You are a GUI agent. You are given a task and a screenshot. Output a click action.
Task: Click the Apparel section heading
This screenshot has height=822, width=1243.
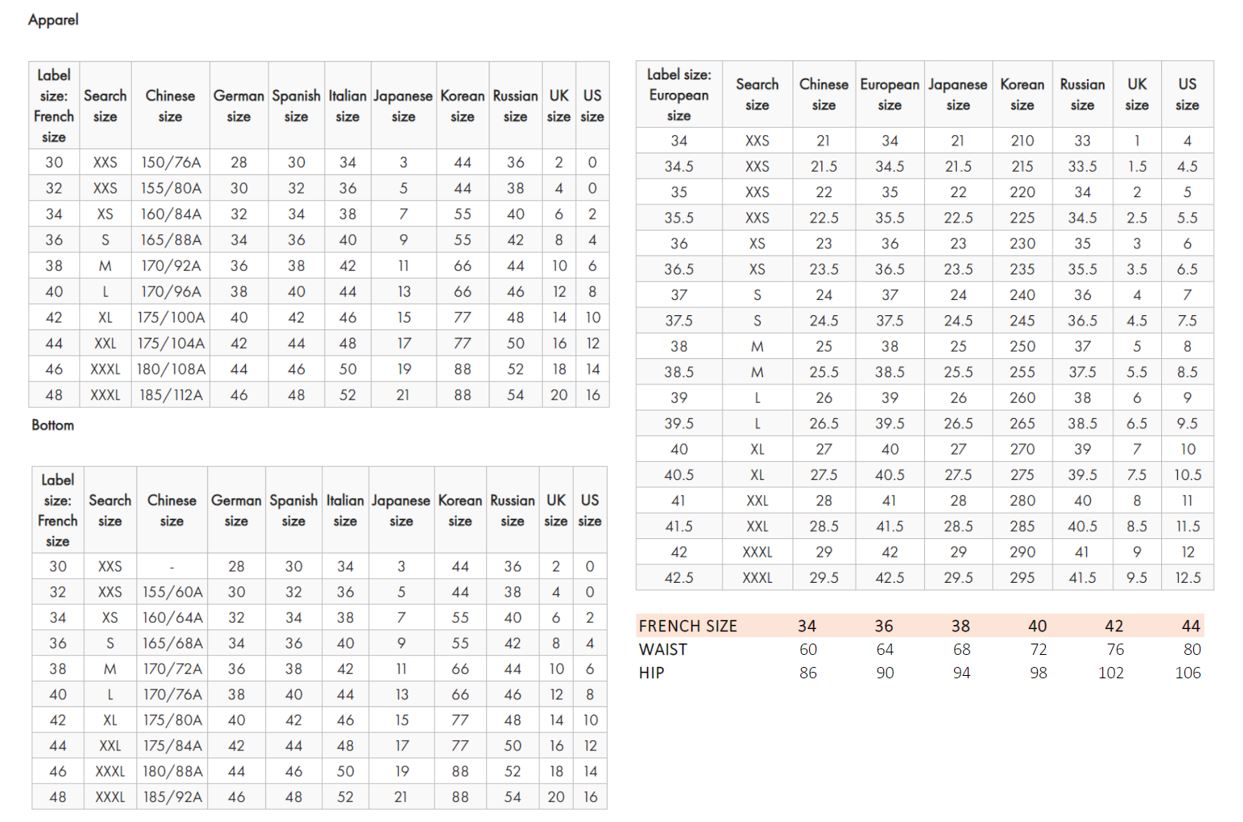coord(53,20)
